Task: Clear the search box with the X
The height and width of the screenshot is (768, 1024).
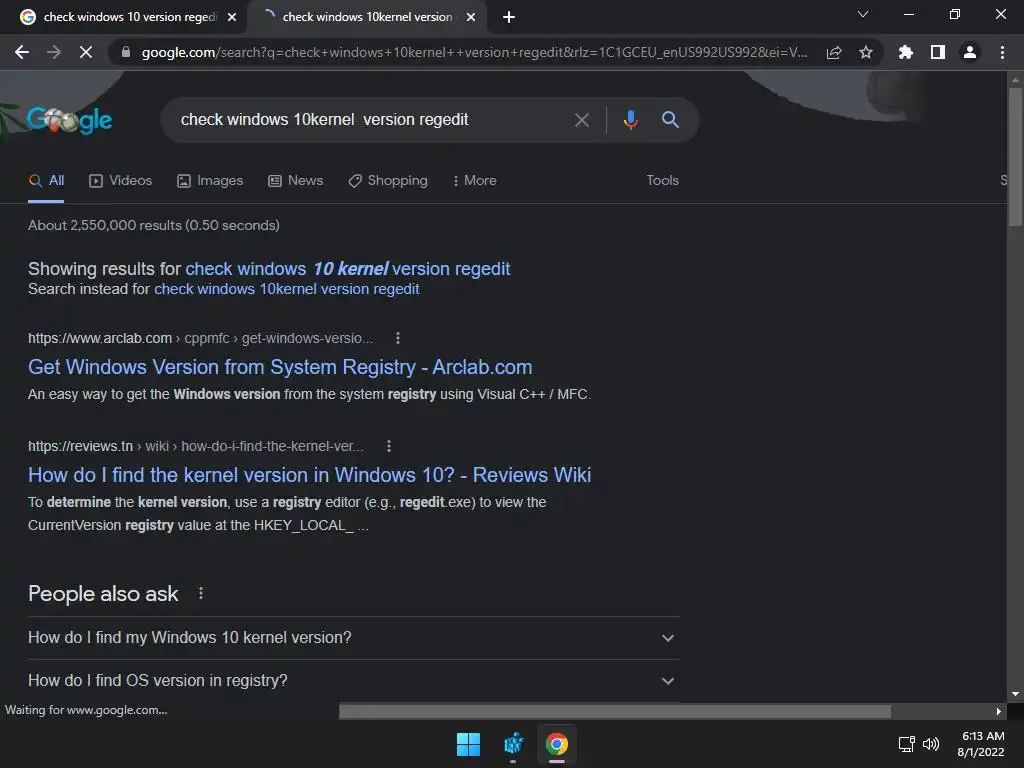Action: pyautogui.click(x=582, y=120)
